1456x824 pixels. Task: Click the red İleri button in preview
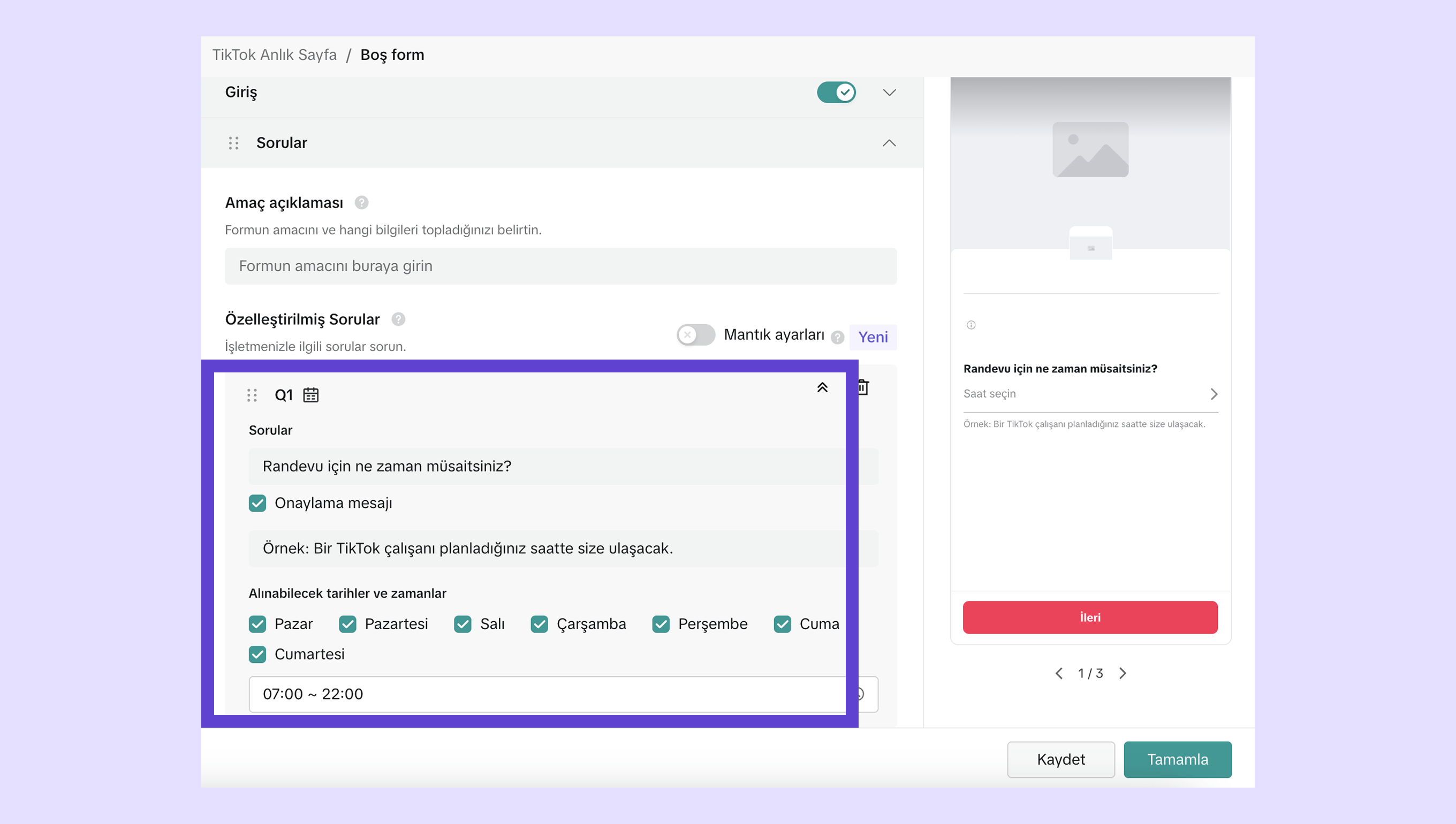pos(1090,617)
